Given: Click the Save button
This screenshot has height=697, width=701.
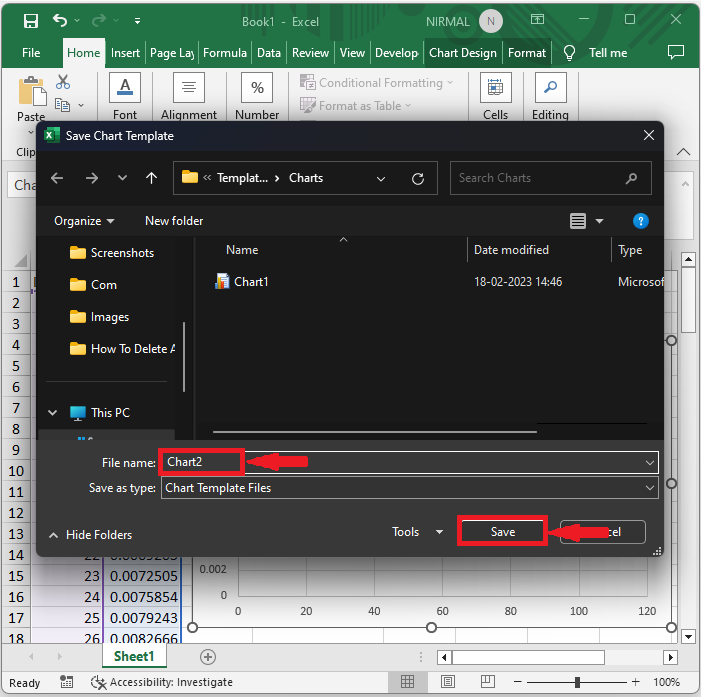Looking at the screenshot, I should pos(502,532).
